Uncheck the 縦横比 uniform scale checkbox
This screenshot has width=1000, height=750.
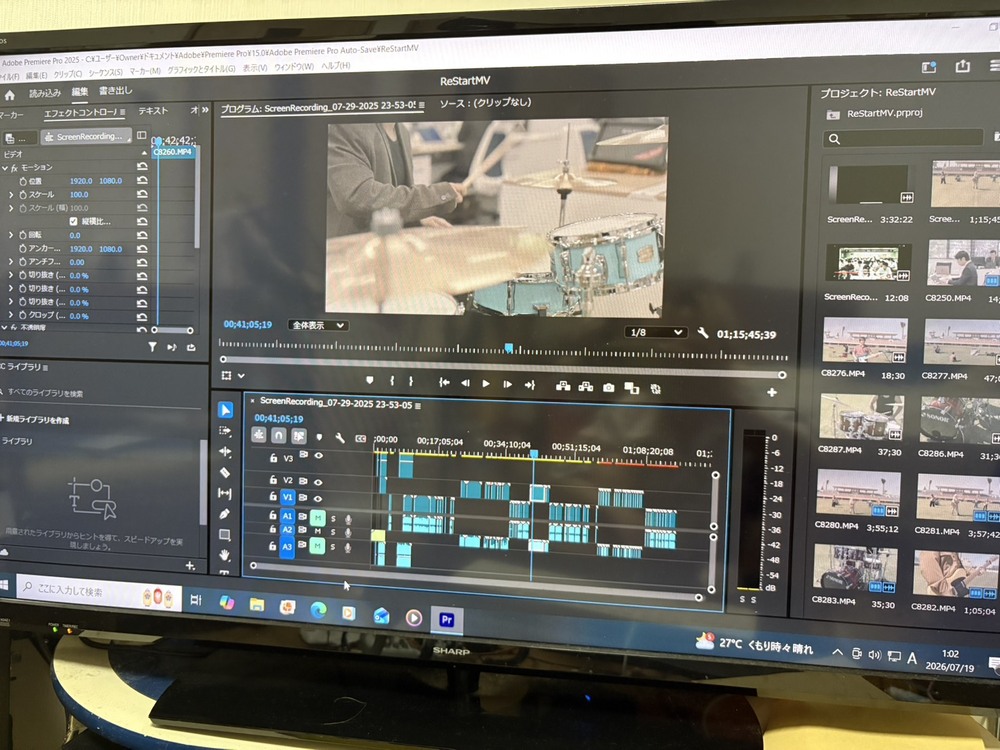tap(73, 221)
